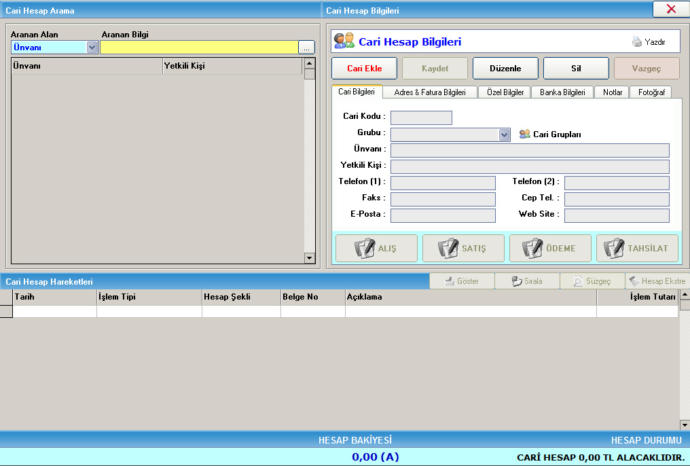
Task: Open the Banka Bilgileri tab
Action: [x=562, y=92]
